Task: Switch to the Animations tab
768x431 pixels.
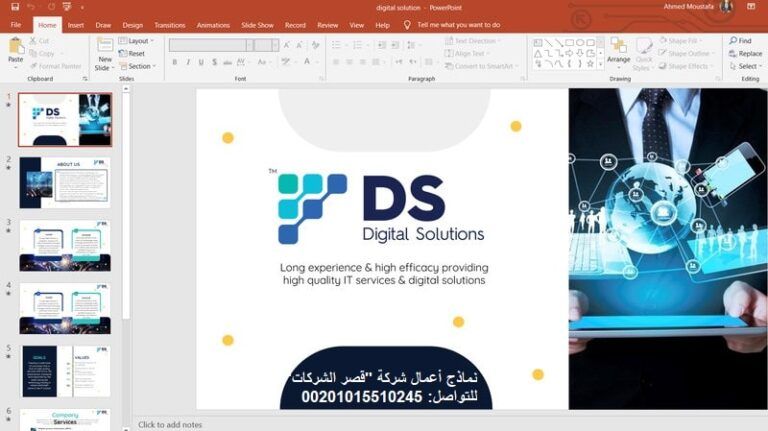Action: coord(213,25)
